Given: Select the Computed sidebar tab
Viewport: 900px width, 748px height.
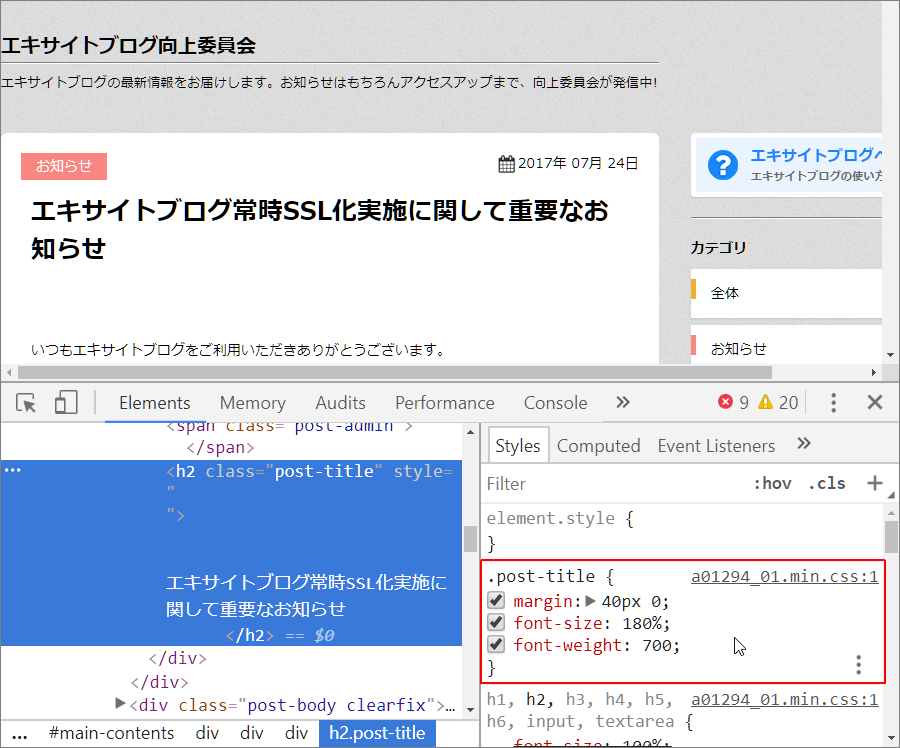Looking at the screenshot, I should click(599, 446).
